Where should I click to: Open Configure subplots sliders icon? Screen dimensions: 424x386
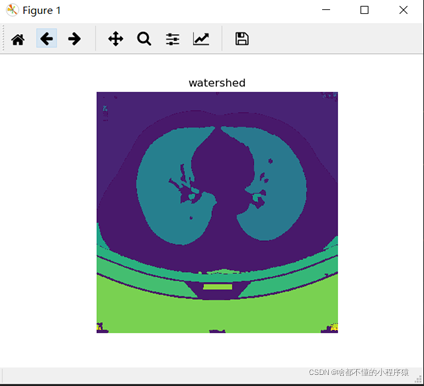click(173, 39)
